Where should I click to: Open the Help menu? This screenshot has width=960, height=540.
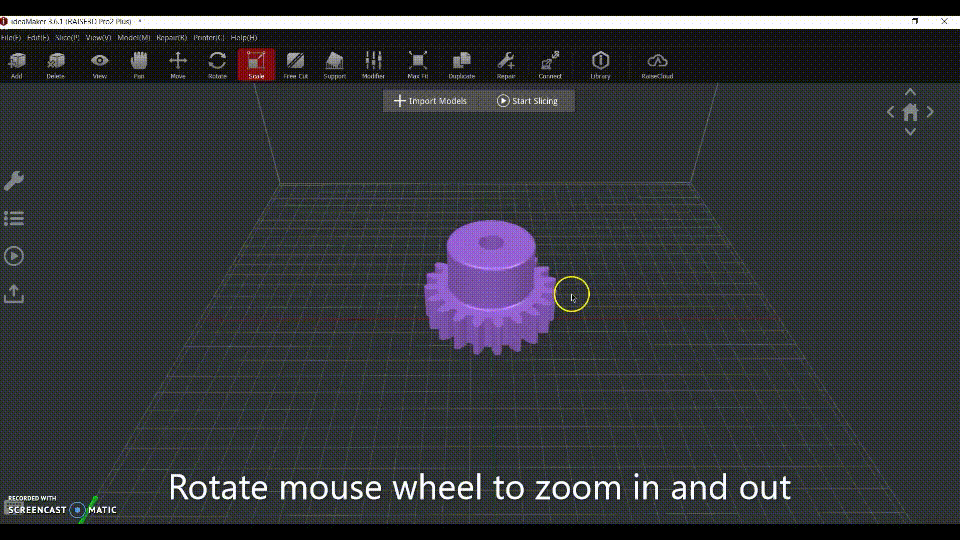pos(244,37)
